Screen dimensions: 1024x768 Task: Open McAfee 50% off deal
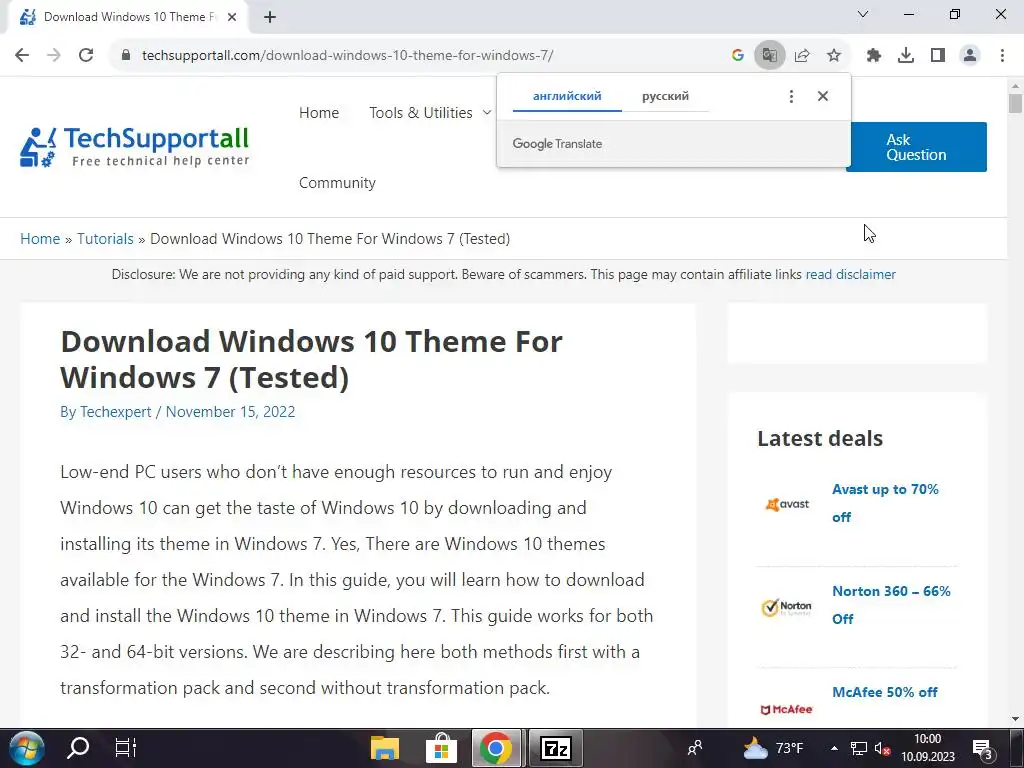[884, 692]
